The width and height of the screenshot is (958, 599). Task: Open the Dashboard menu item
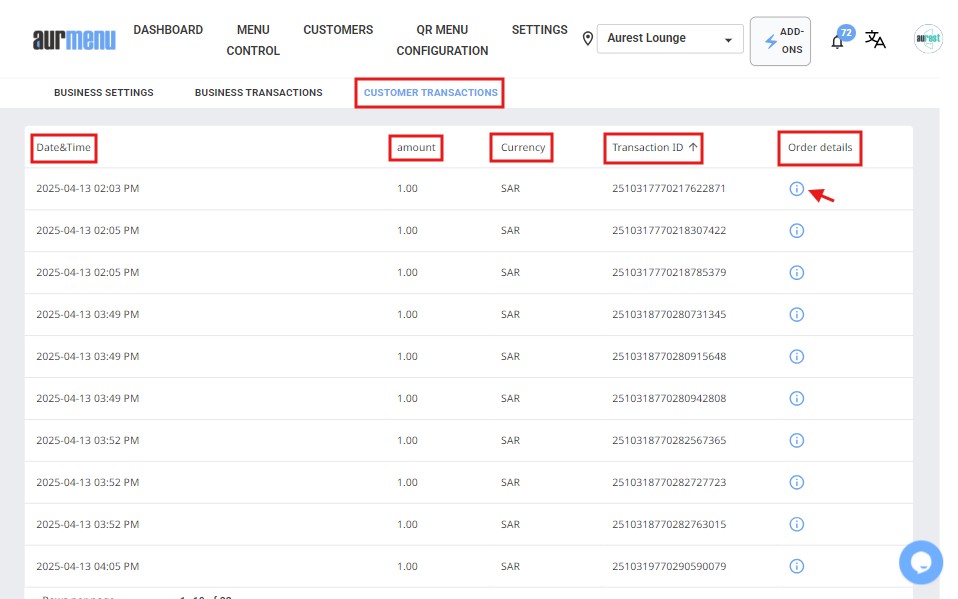tap(168, 30)
